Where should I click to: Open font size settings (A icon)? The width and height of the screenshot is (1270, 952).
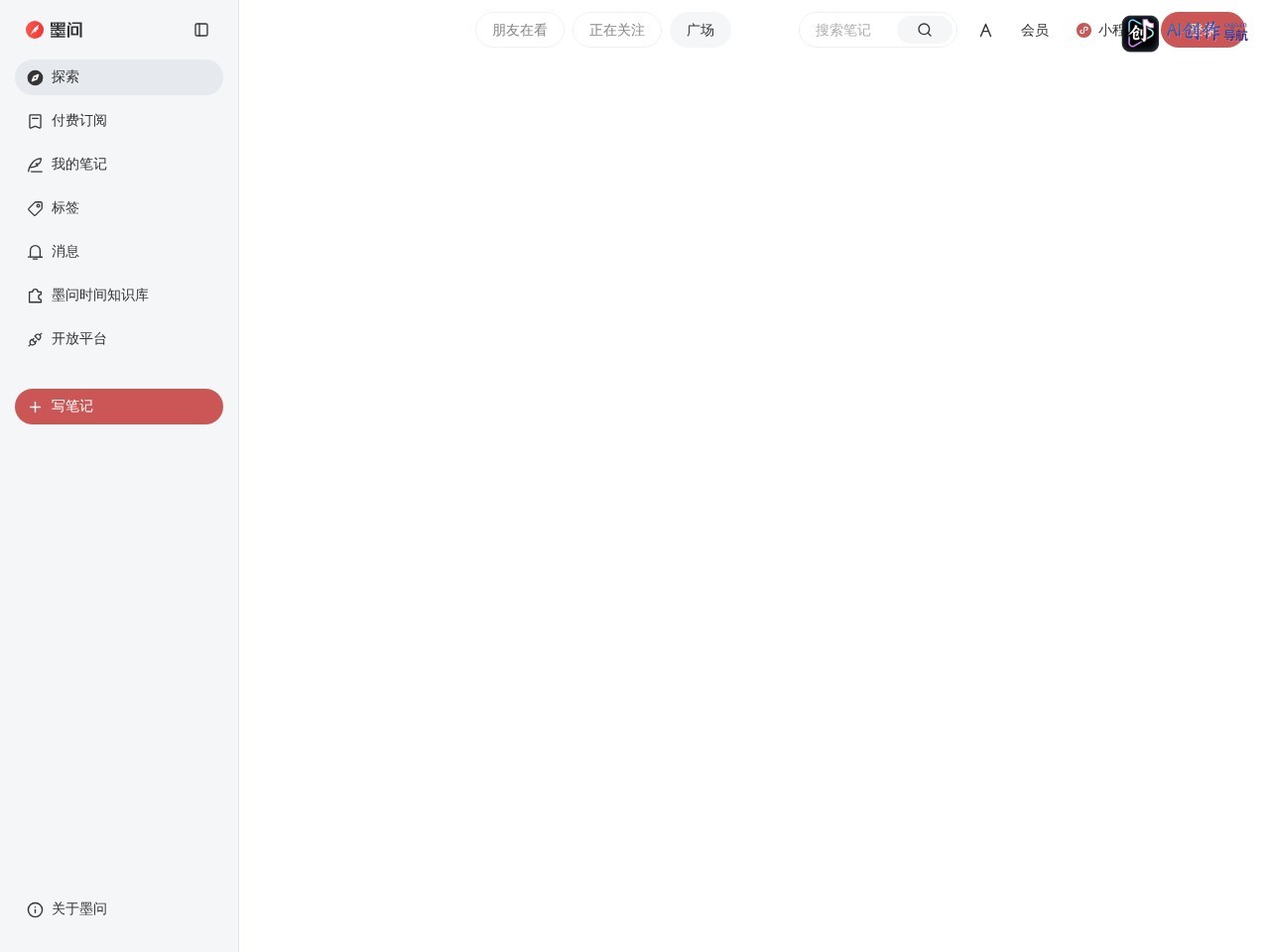[x=985, y=31]
